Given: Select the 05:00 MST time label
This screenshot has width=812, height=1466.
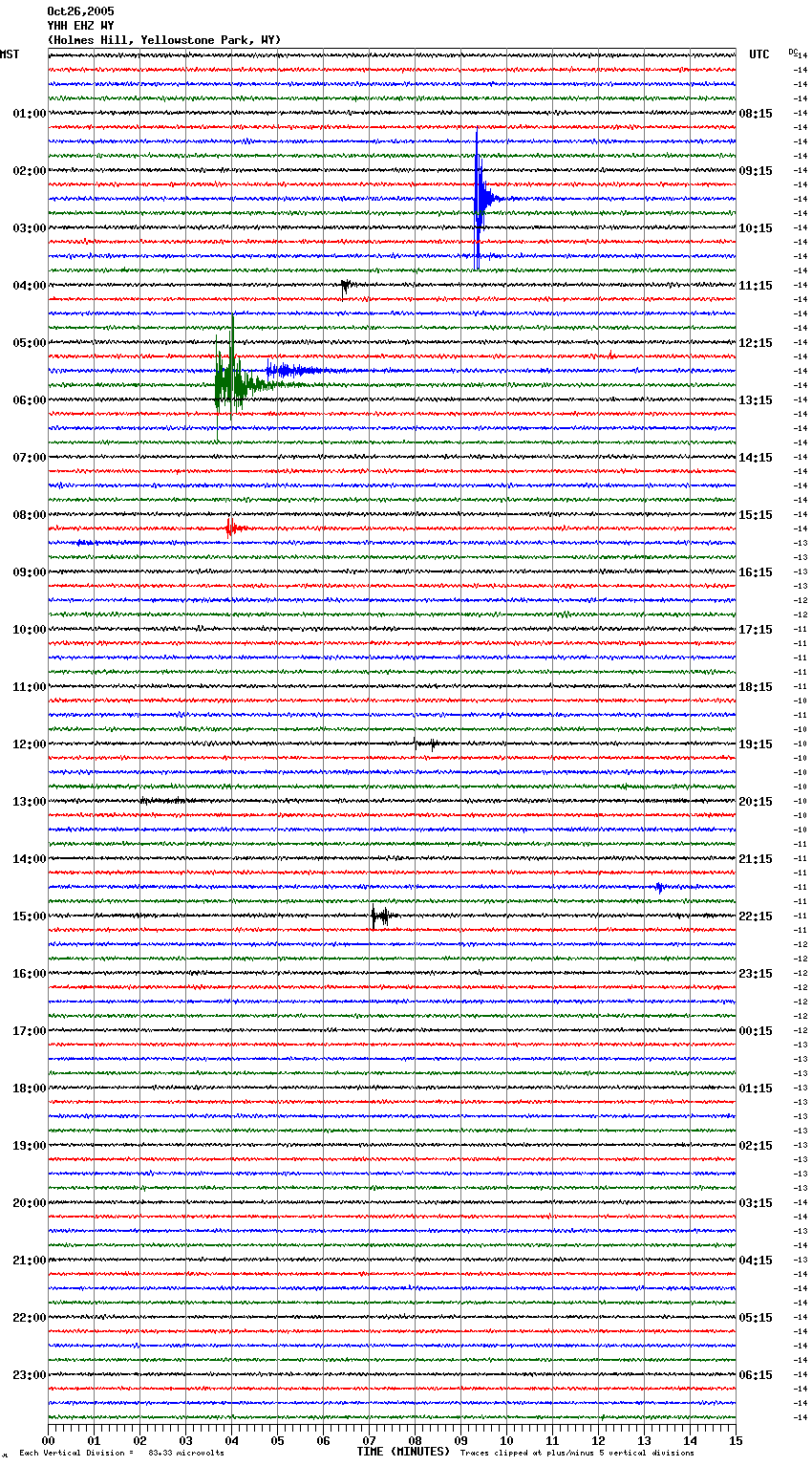Looking at the screenshot, I should click(29, 343).
